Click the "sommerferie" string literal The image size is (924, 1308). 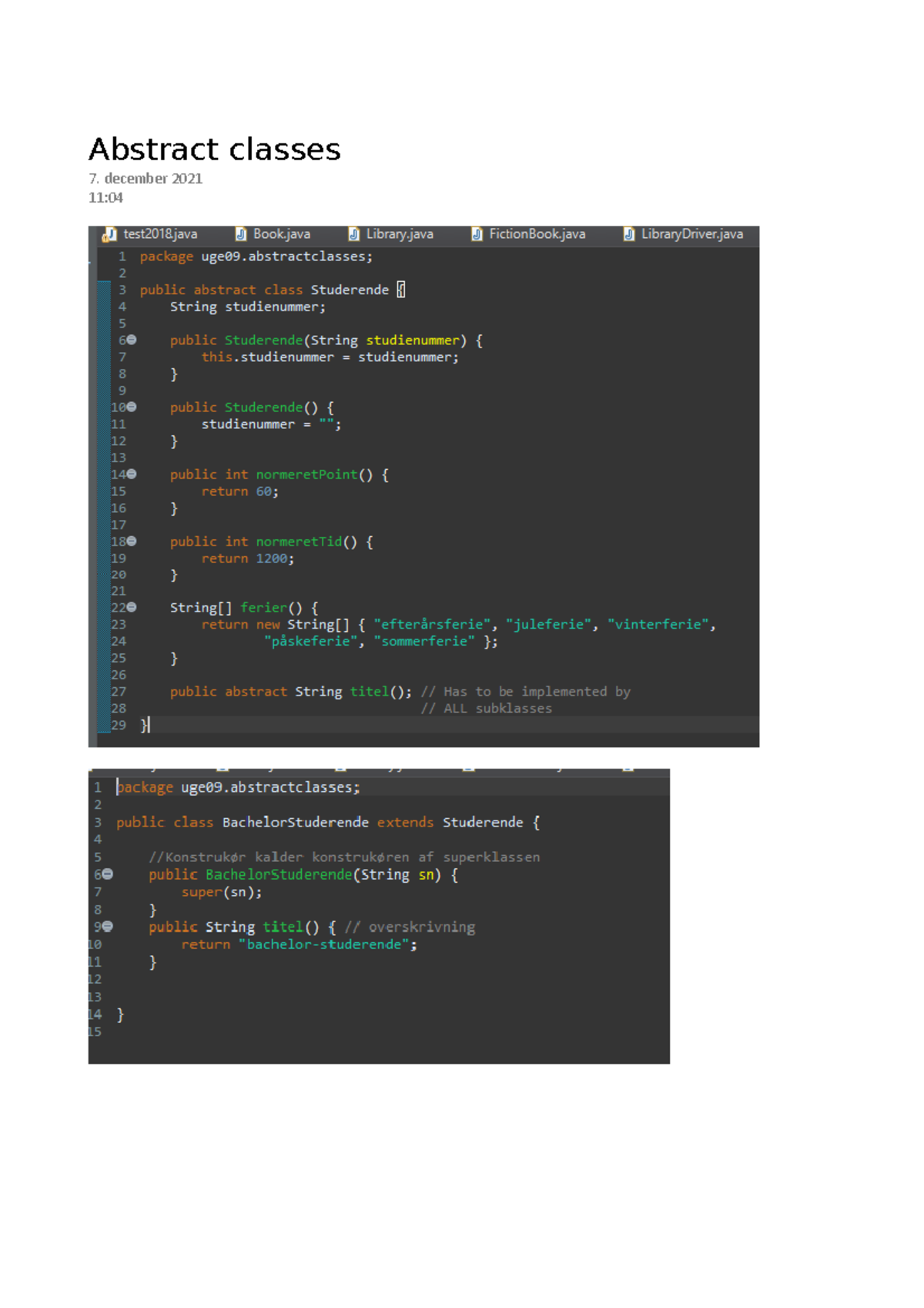click(424, 642)
